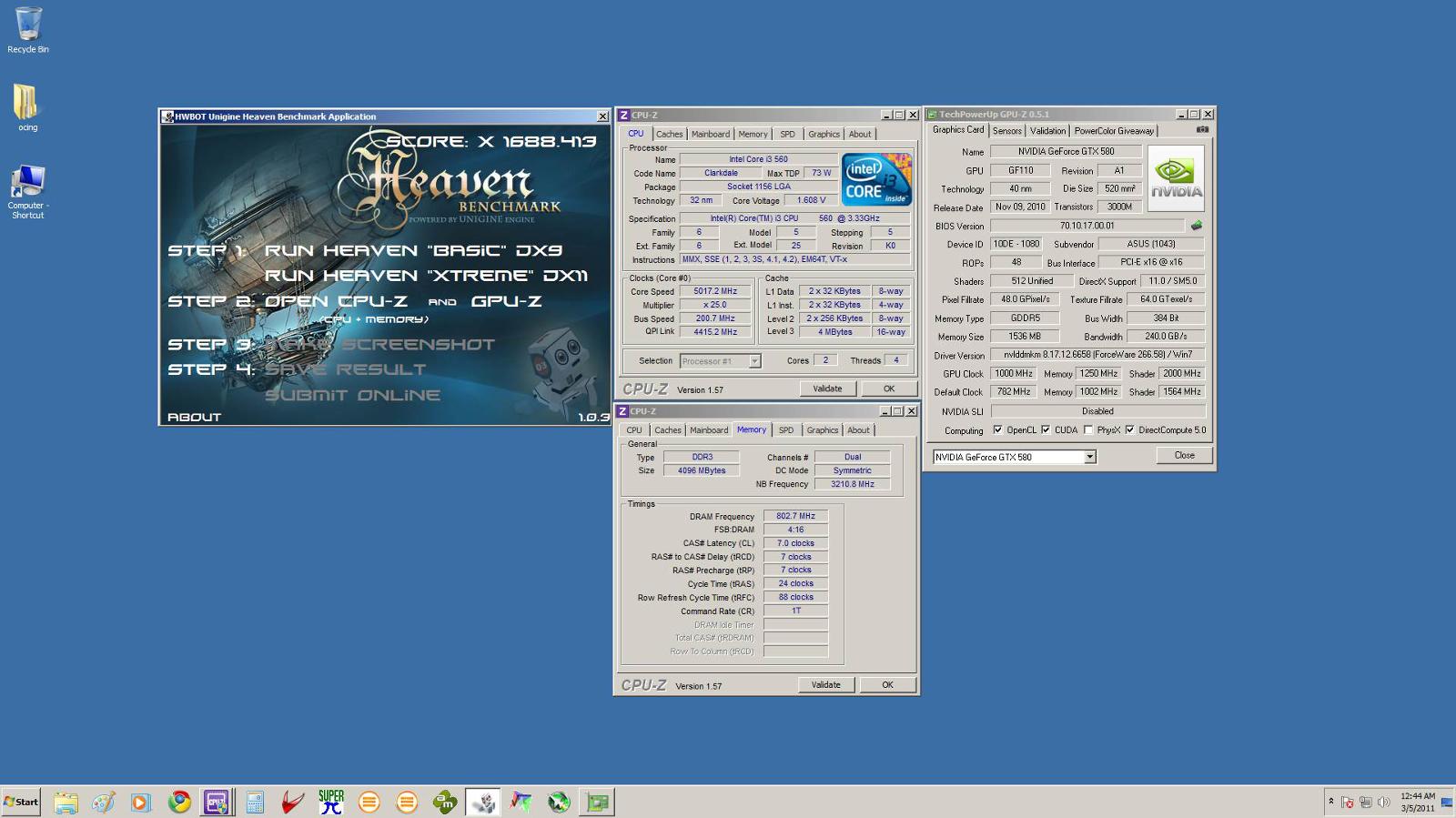The height and width of the screenshot is (818, 1456).
Task: Click the colorful arrow taskbar icon
Action: (x=521, y=802)
